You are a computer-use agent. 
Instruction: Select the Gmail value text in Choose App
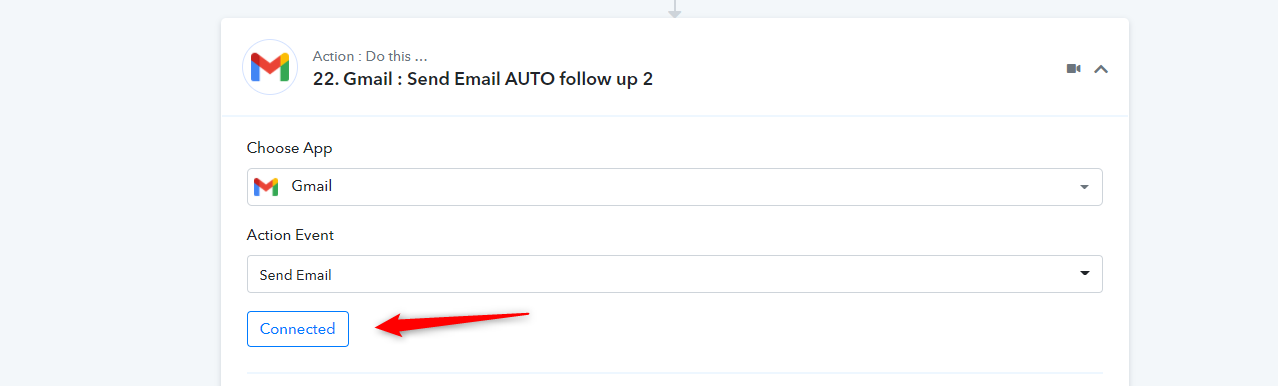pos(312,186)
